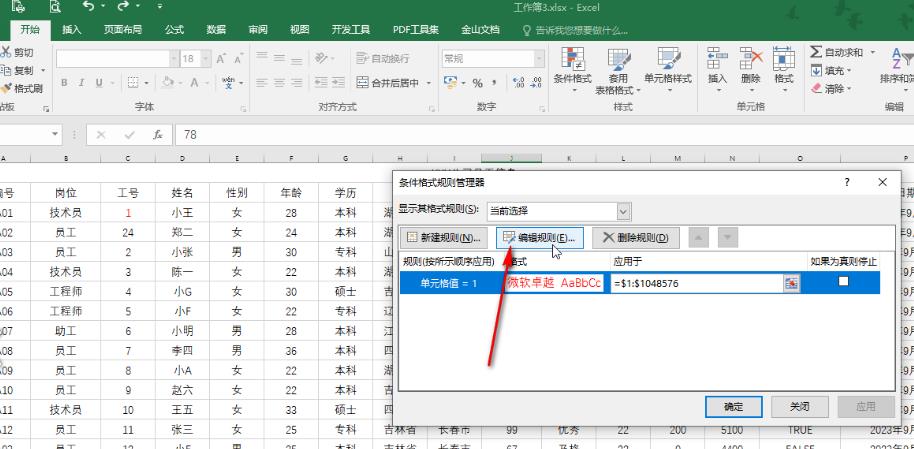Open the Fill (填充) dropdown
This screenshot has width=914, height=449.
tap(831, 71)
